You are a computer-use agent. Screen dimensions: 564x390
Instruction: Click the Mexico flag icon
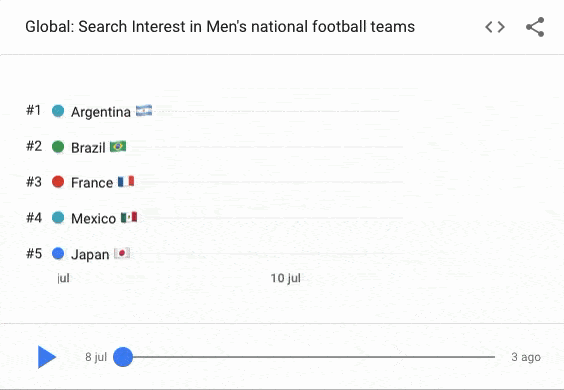(x=129, y=217)
